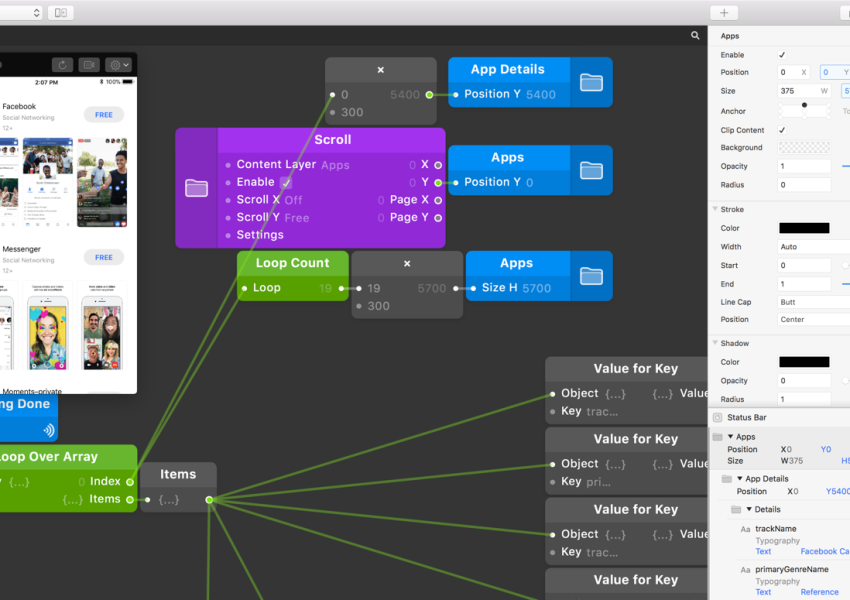Toggle the Clip Content checkbox
The height and width of the screenshot is (600, 850).
[782, 130]
